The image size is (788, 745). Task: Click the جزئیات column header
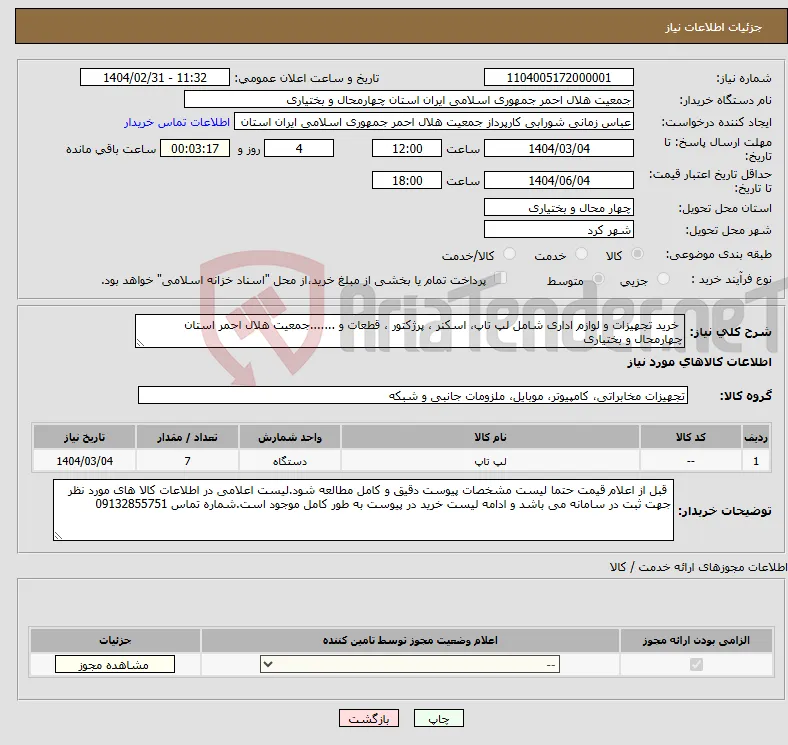point(115,640)
